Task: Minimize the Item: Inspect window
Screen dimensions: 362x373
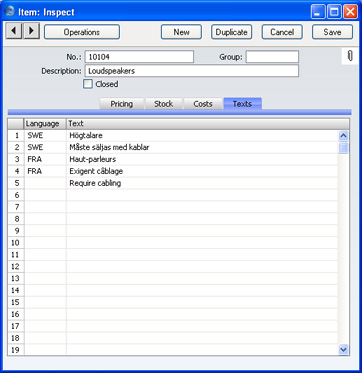Action: [x=318, y=12]
